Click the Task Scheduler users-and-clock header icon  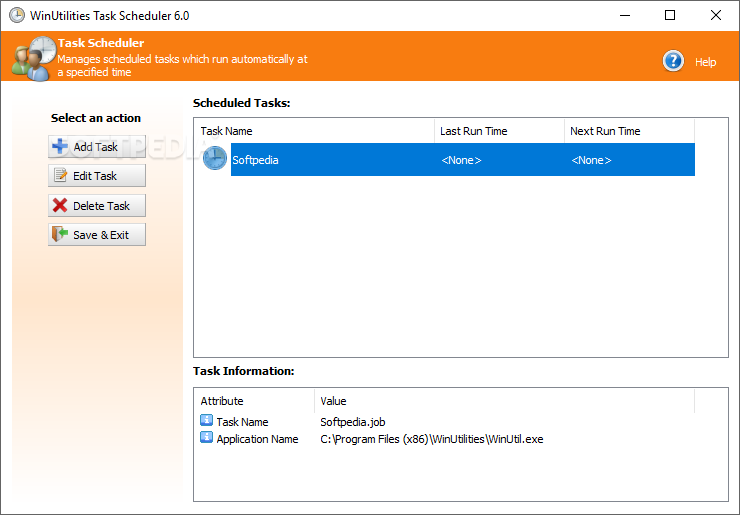[x=34, y=59]
